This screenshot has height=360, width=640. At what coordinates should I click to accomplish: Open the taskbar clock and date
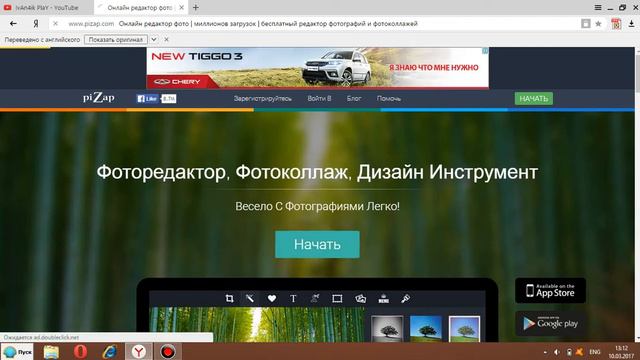pyautogui.click(x=621, y=352)
